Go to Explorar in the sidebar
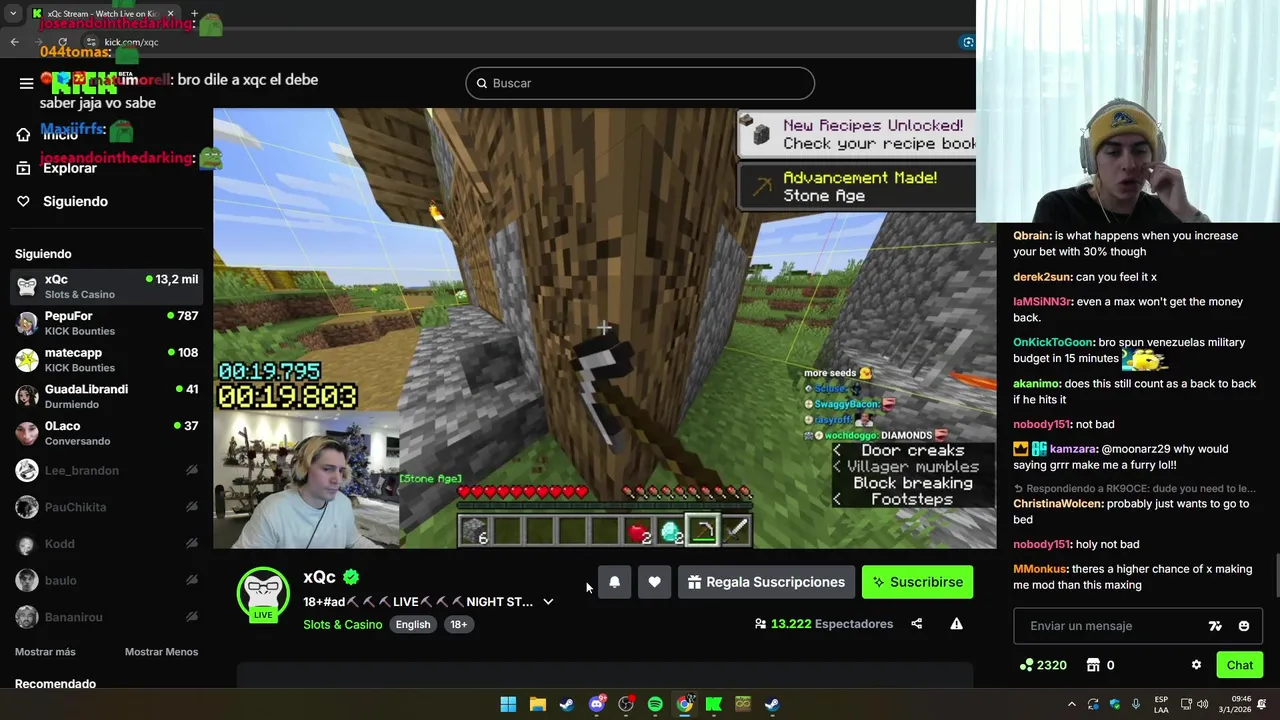1280x720 pixels. click(x=69, y=168)
